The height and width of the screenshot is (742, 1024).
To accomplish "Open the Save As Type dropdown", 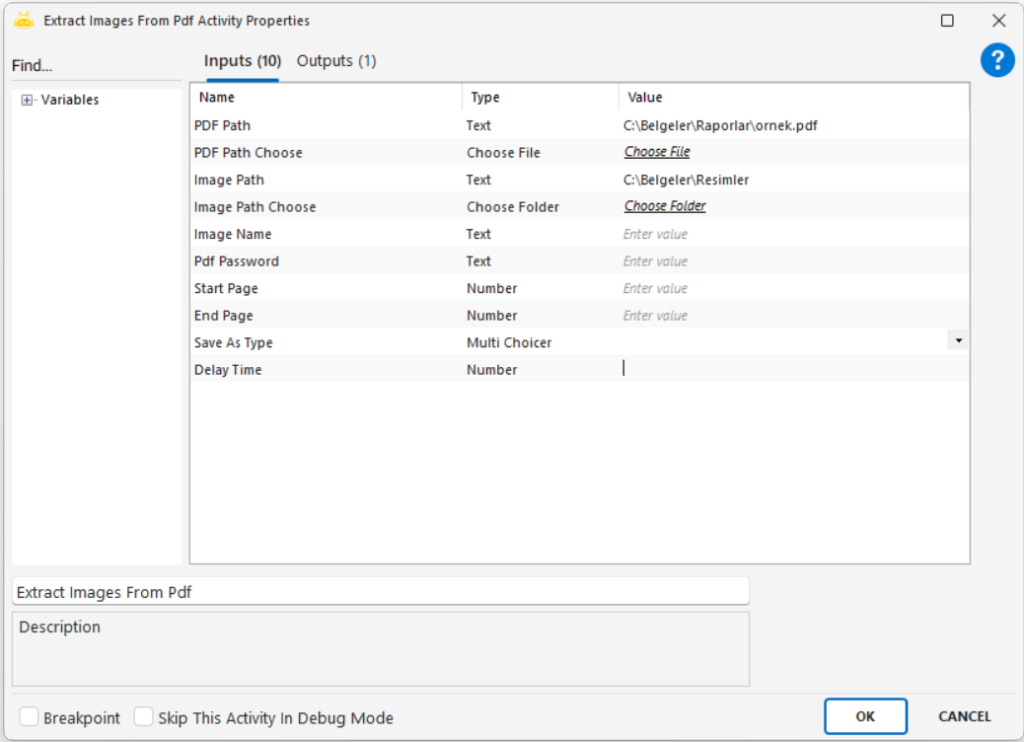I will pos(958,341).
